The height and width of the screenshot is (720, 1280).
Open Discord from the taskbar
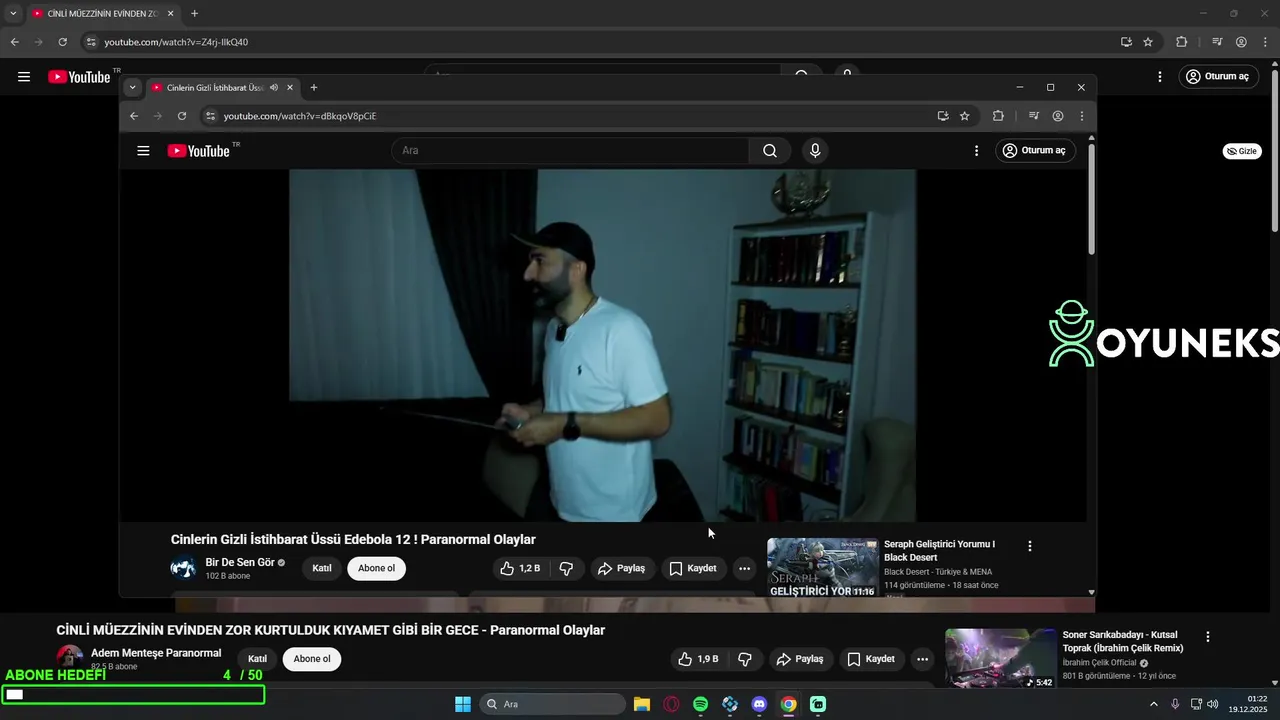point(759,704)
